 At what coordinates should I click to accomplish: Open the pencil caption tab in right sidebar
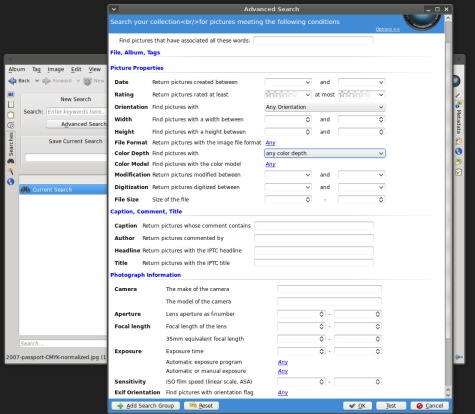[459, 95]
